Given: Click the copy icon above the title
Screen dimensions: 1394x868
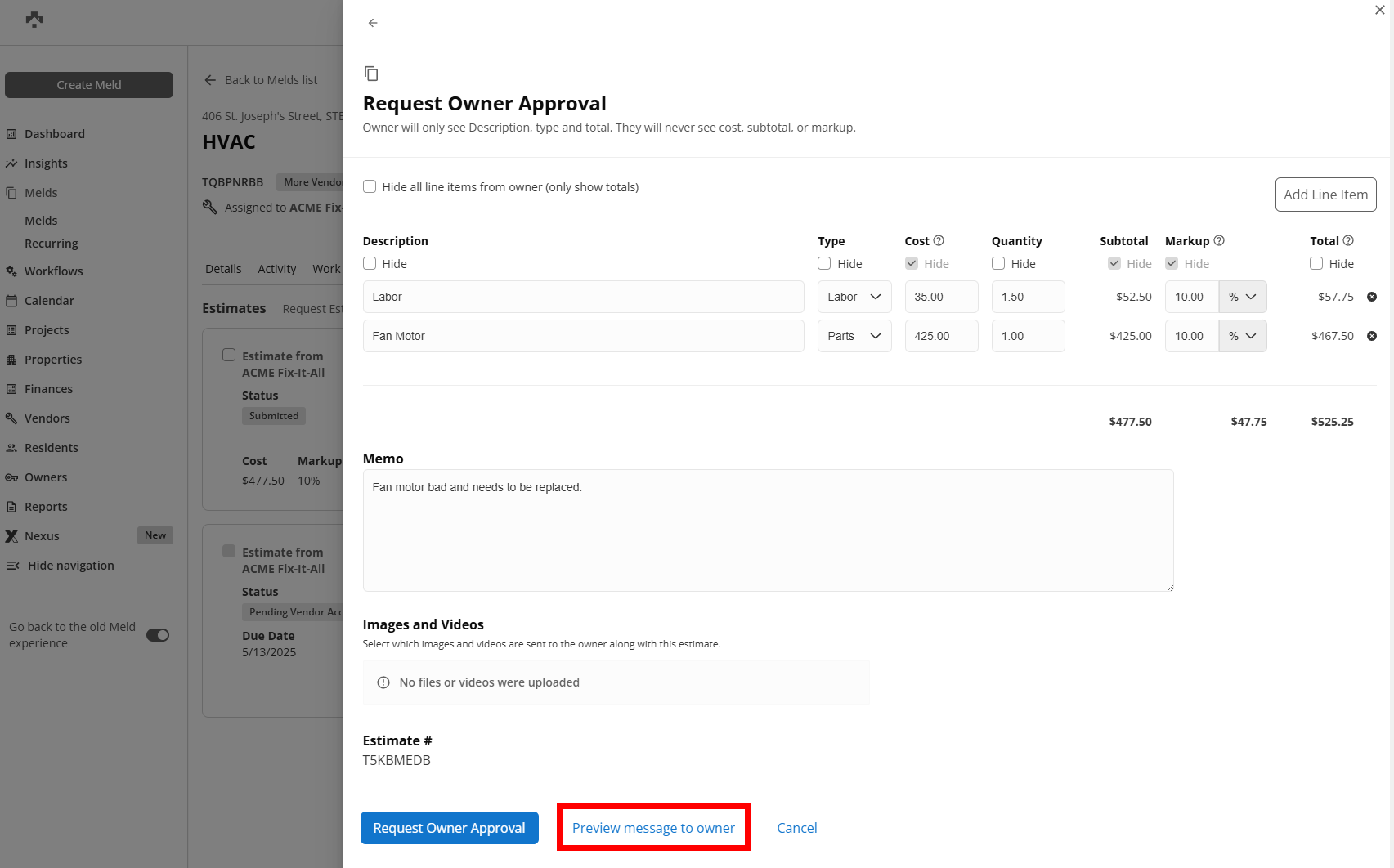Looking at the screenshot, I should [x=371, y=74].
